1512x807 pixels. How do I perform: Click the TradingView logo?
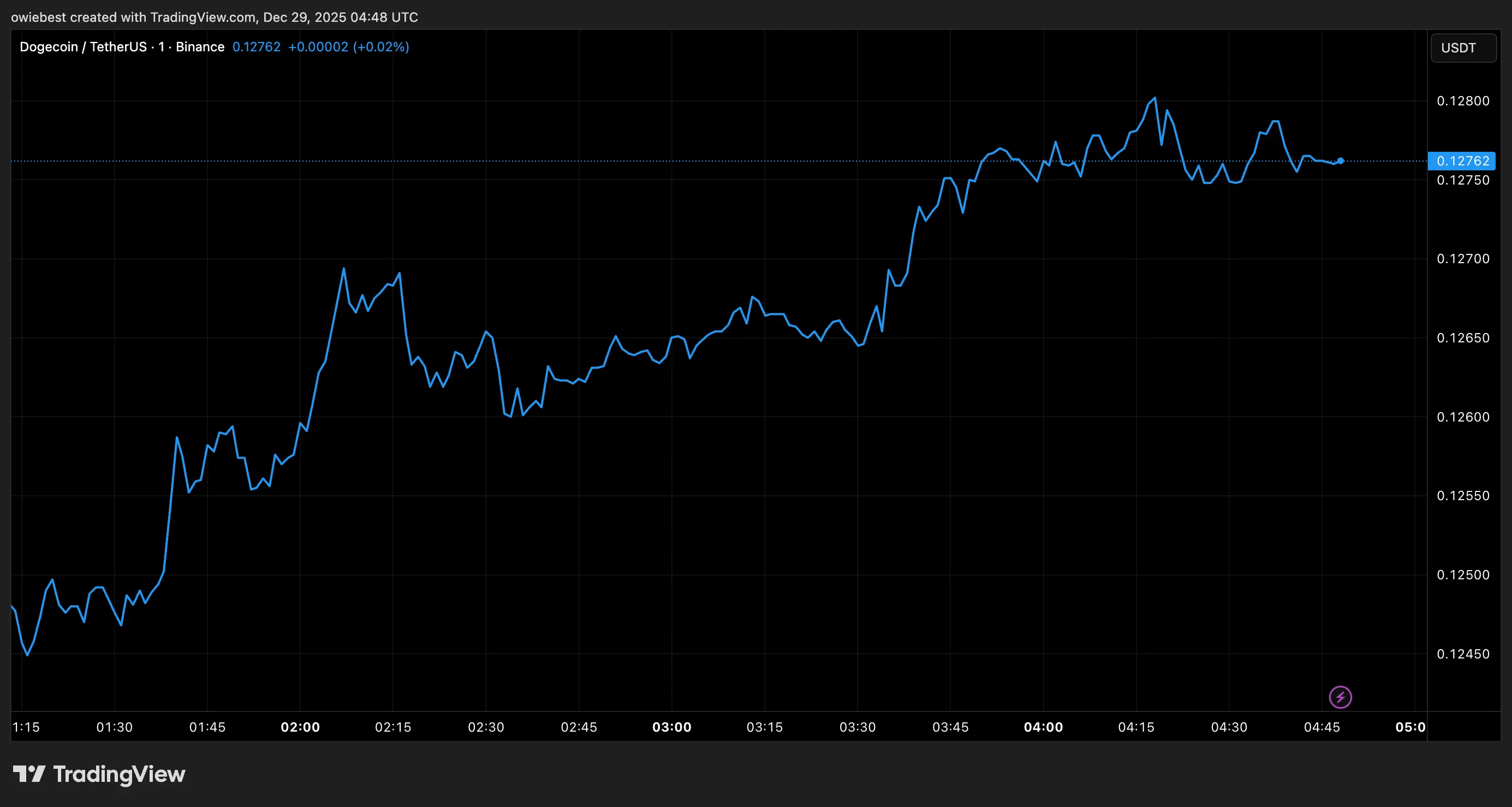(29, 774)
